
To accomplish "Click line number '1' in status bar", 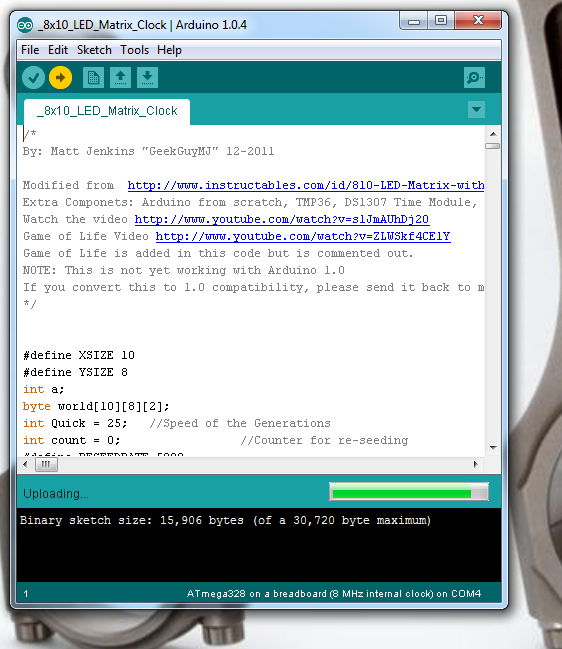I will click(x=26, y=594).
